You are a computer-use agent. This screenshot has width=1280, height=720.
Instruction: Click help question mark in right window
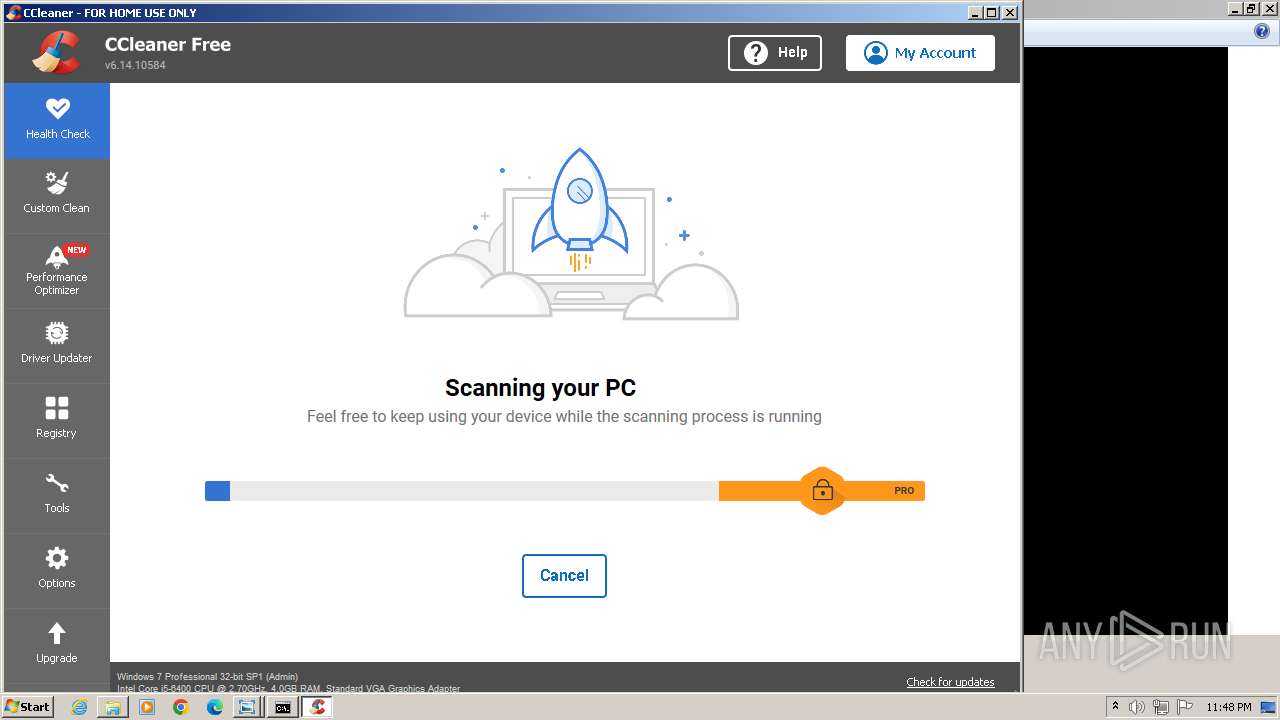click(x=1261, y=32)
